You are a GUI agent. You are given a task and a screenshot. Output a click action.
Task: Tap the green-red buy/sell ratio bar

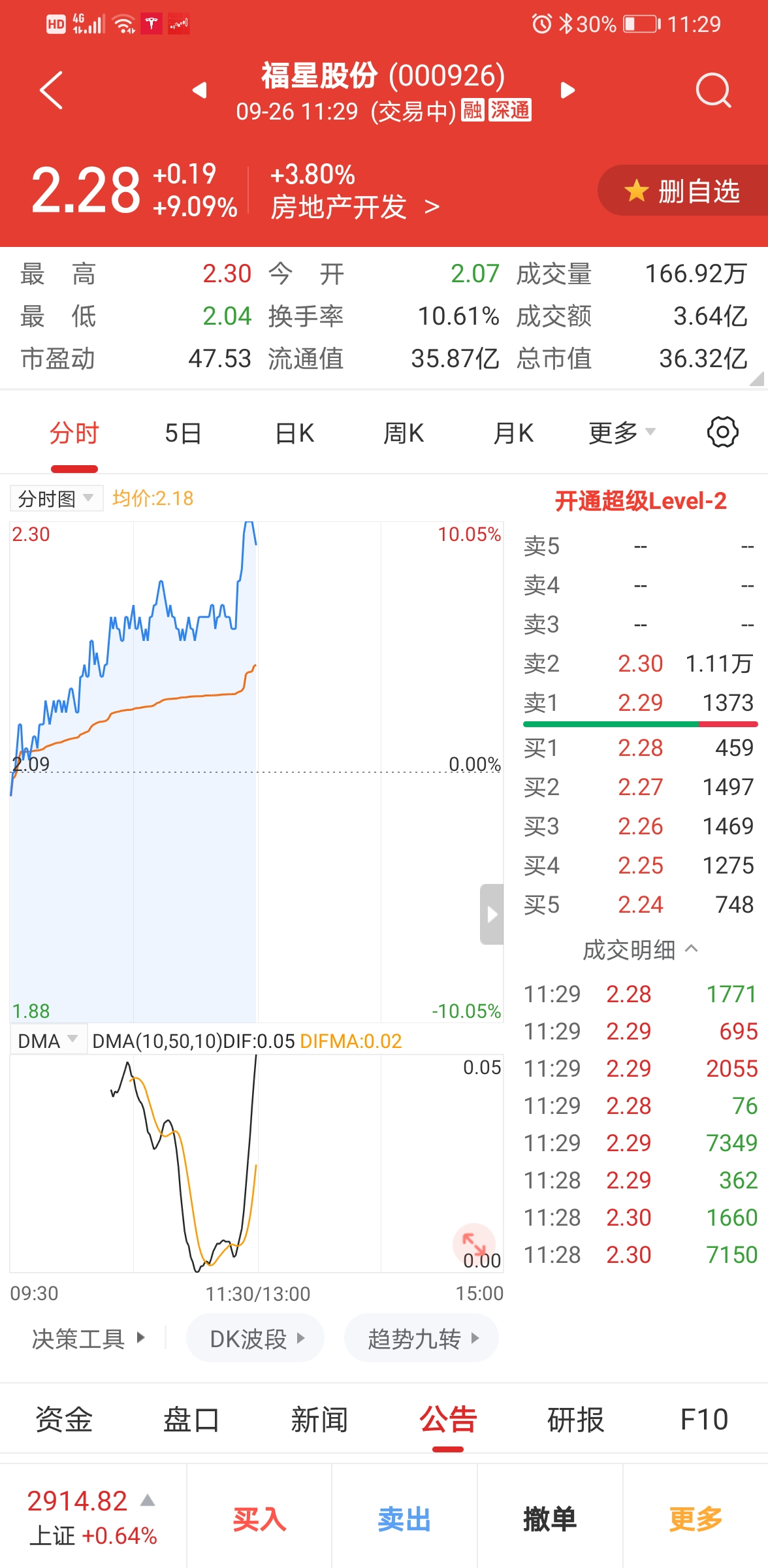click(640, 724)
